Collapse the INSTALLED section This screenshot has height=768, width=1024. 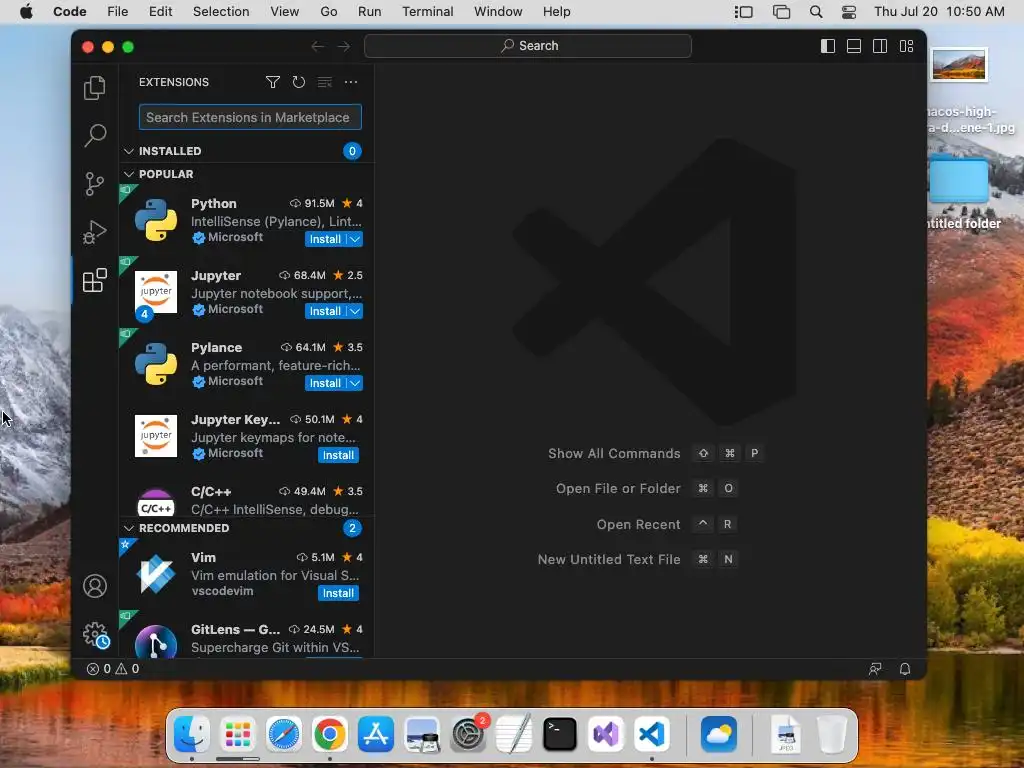tap(129, 151)
